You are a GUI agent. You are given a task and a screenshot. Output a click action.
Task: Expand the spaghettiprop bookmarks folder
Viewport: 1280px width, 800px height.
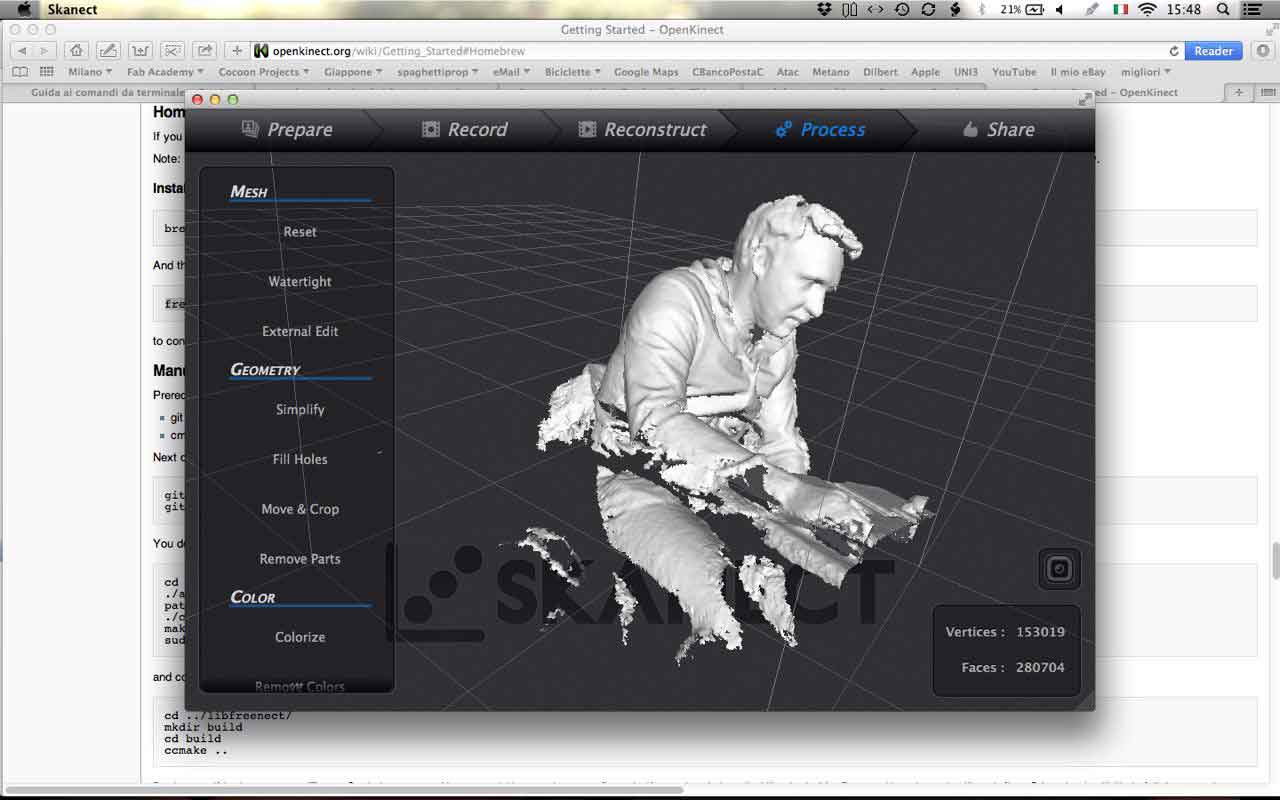[438, 72]
